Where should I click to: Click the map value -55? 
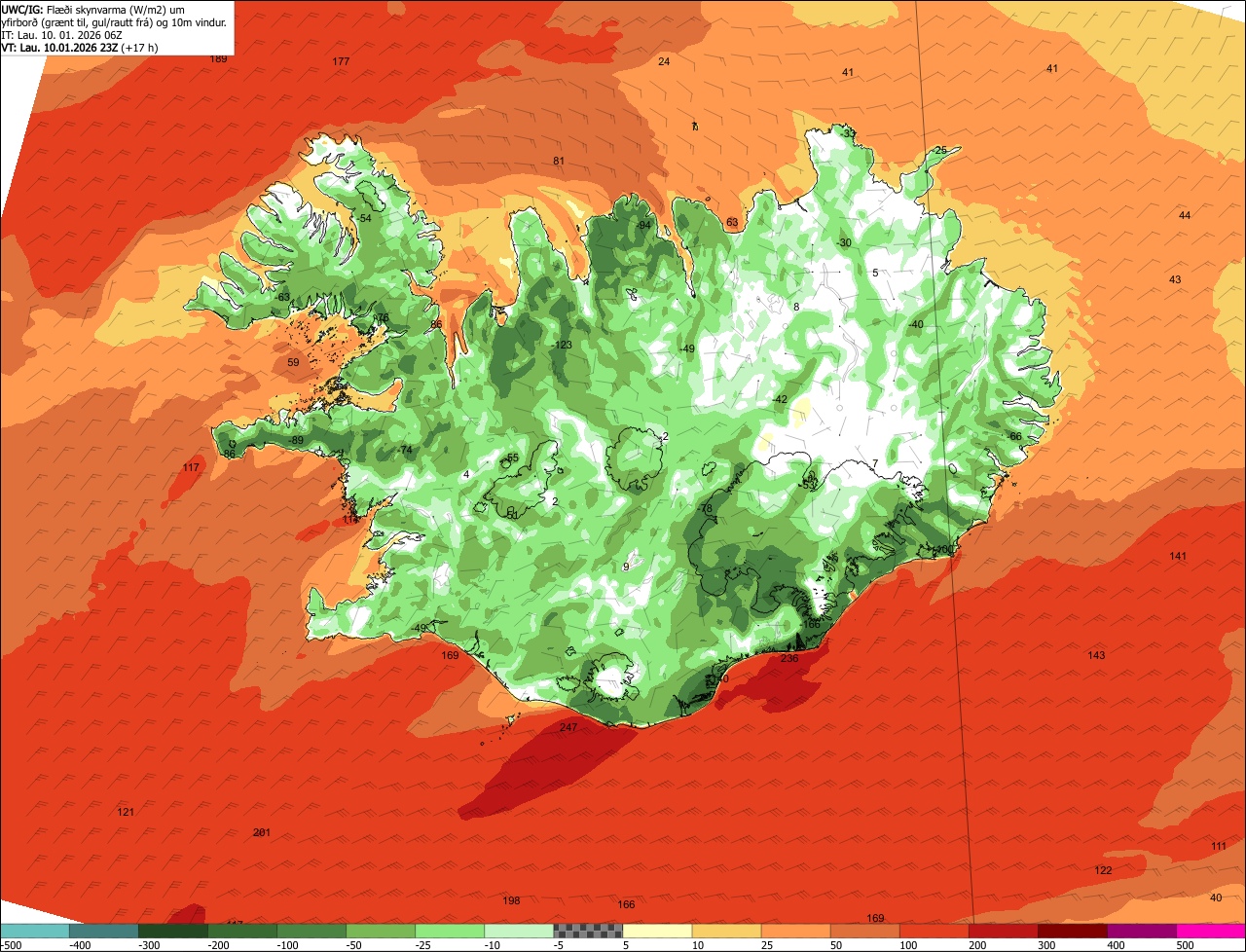(511, 458)
